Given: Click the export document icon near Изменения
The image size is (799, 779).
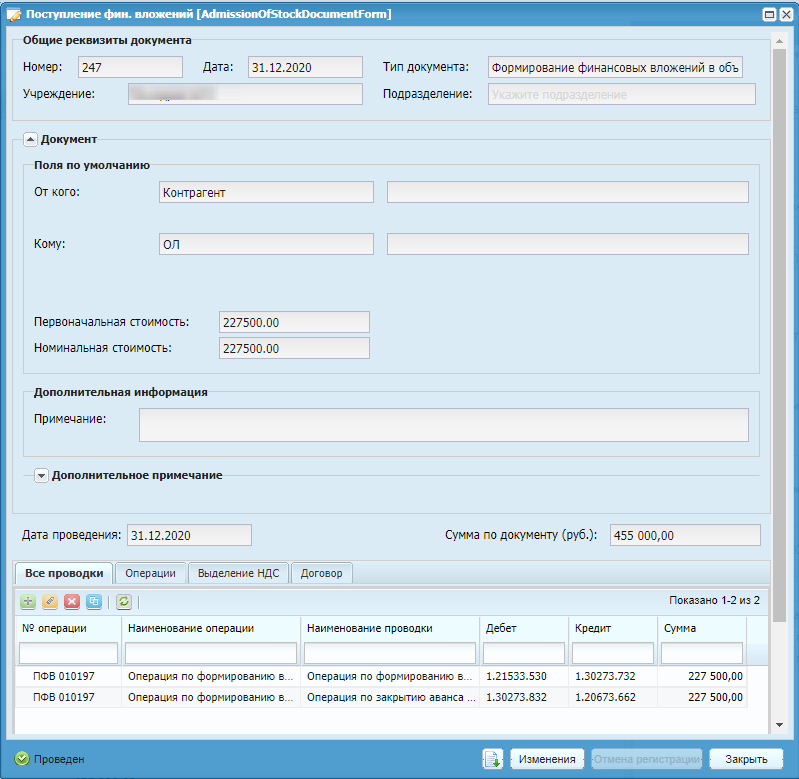Looking at the screenshot, I should (493, 759).
